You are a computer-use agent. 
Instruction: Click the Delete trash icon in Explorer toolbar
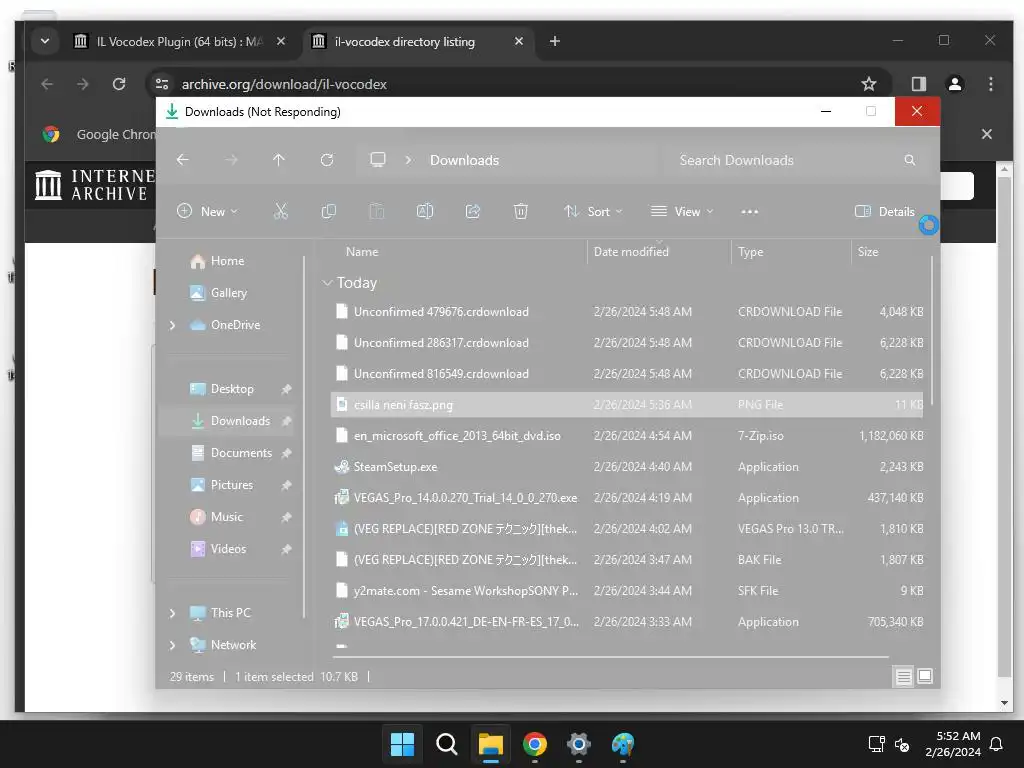point(520,211)
